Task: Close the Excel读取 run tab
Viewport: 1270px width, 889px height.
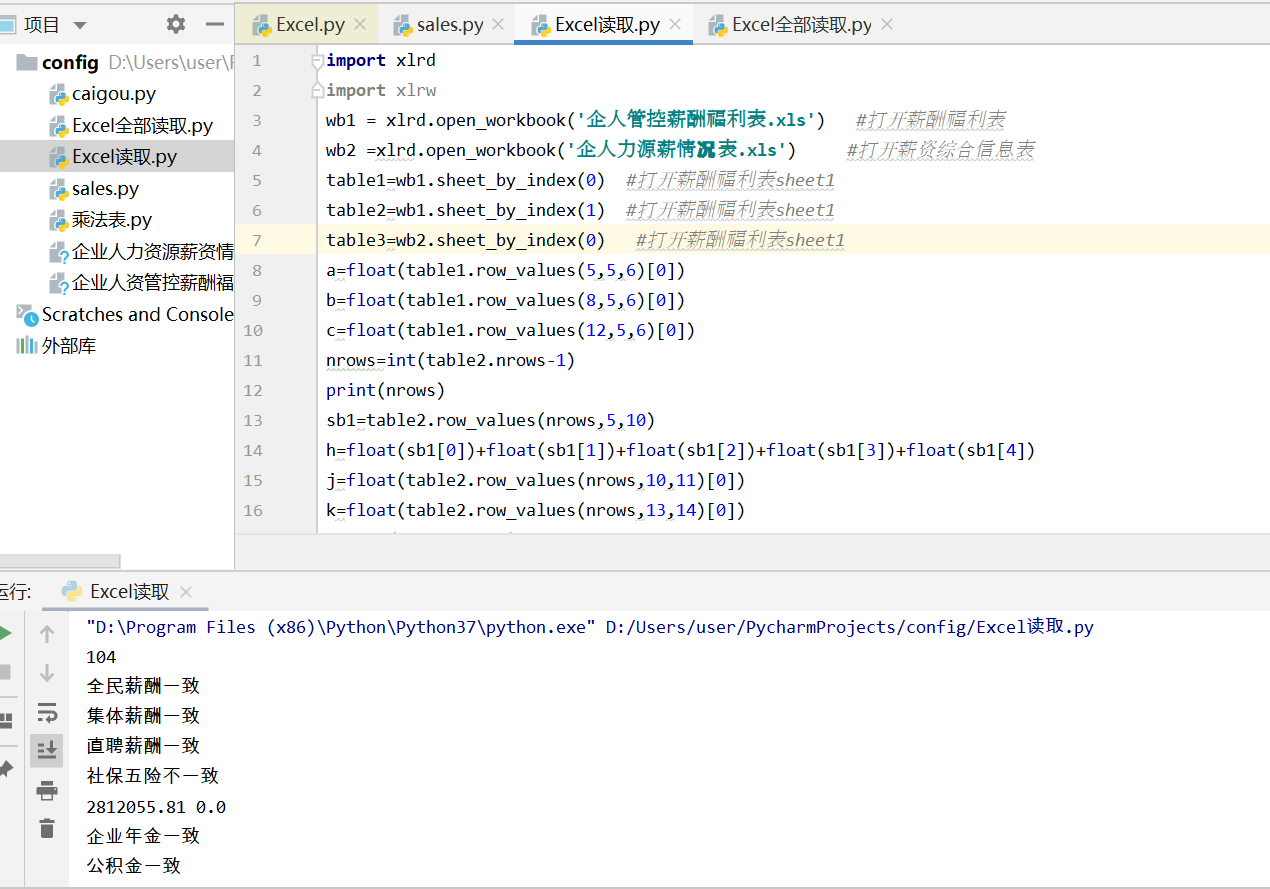Action: point(185,592)
